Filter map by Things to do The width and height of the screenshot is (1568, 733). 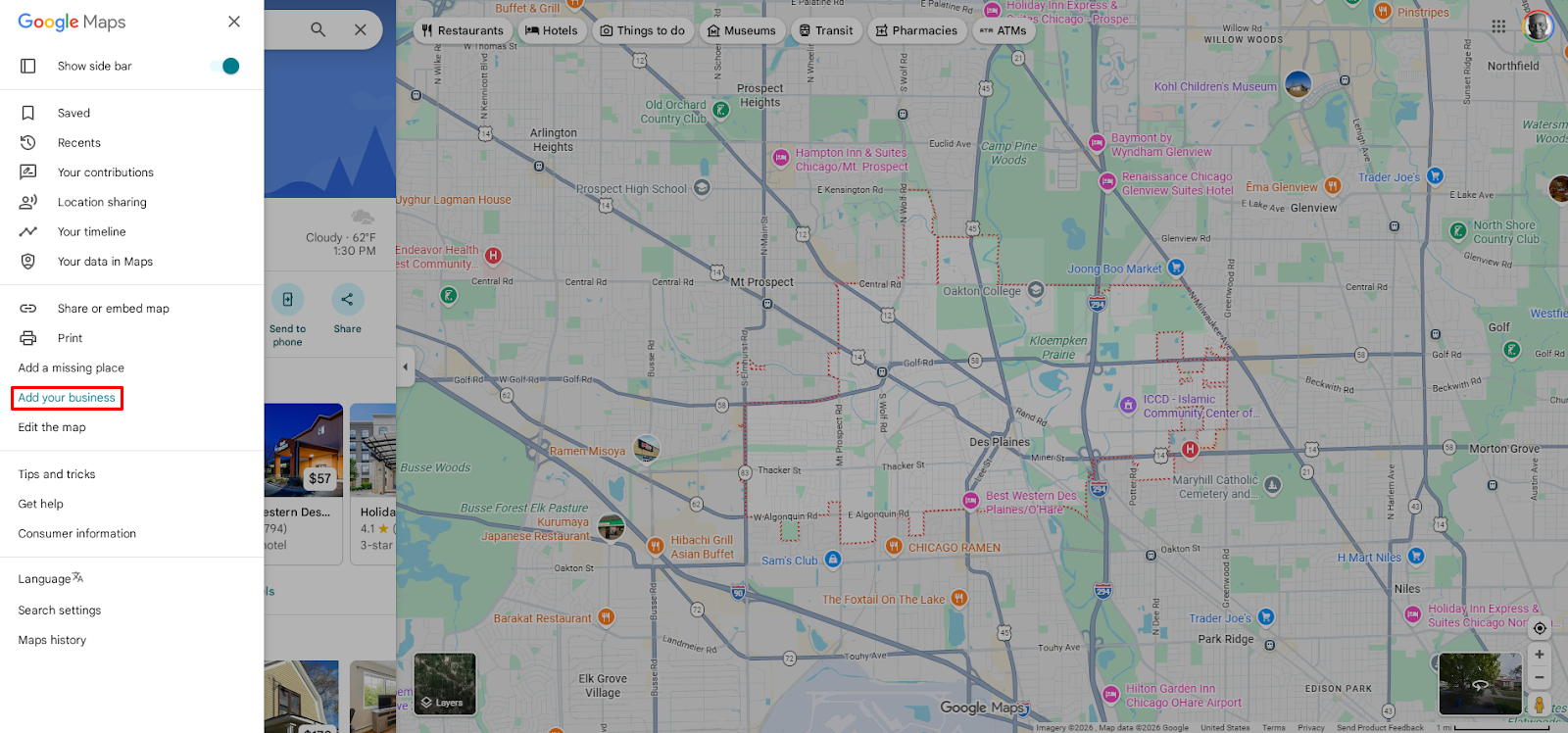[642, 30]
